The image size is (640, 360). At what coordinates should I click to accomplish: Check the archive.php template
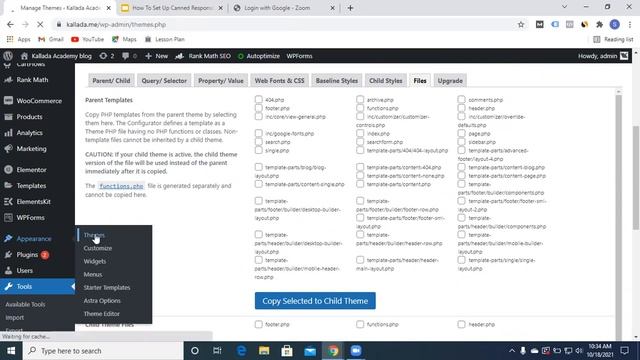360,99
